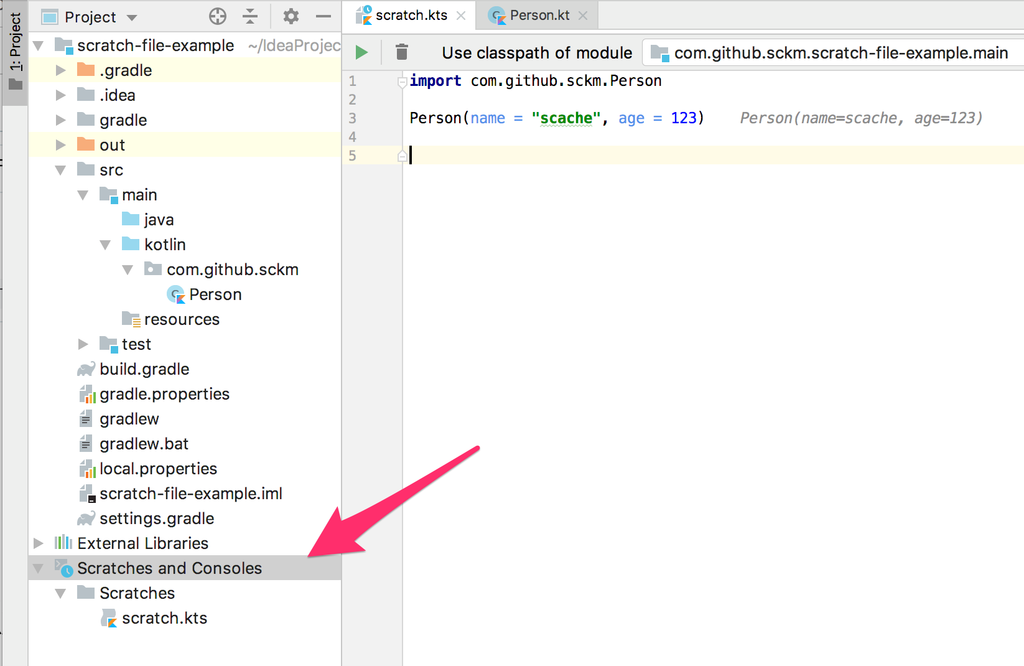Run the scratch file with green play button
The height and width of the screenshot is (666, 1024).
(361, 52)
